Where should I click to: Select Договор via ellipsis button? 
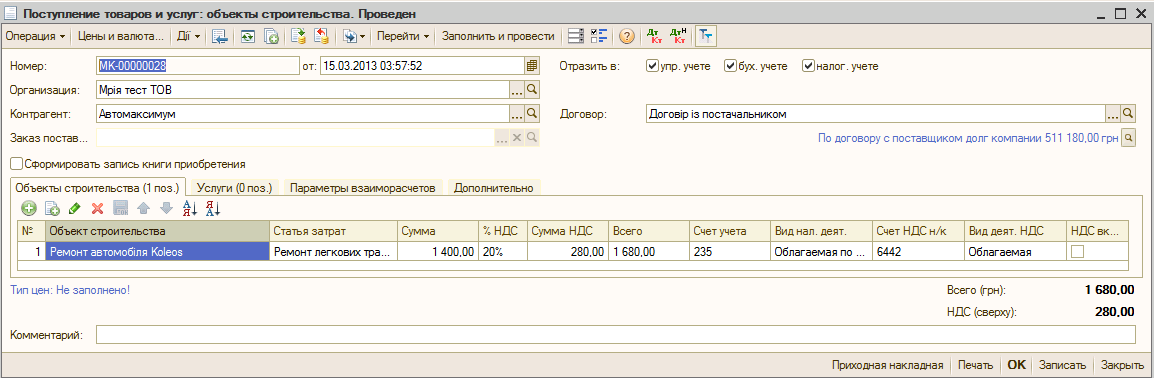coord(1113,115)
